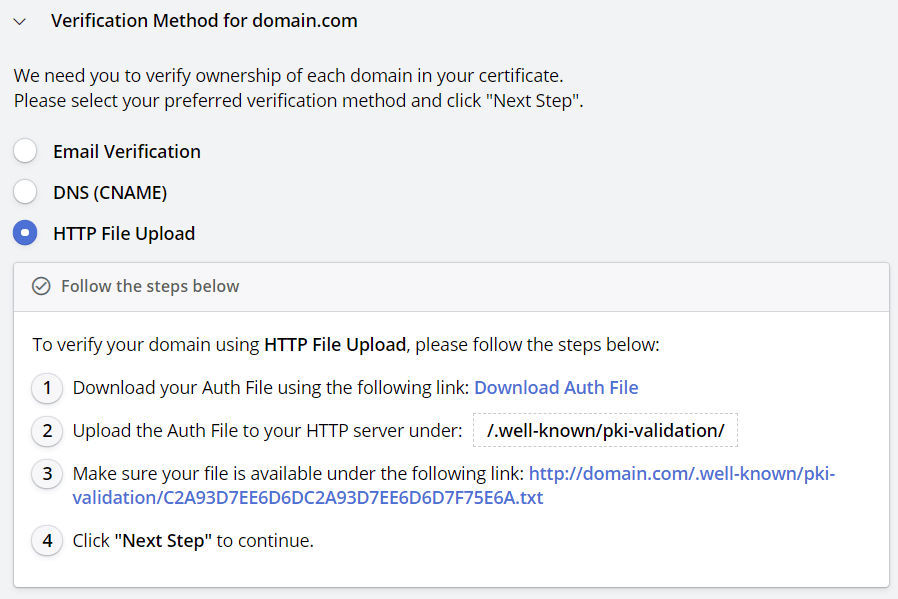Open the Download Auth File link
898x599 pixels.
[x=556, y=388]
